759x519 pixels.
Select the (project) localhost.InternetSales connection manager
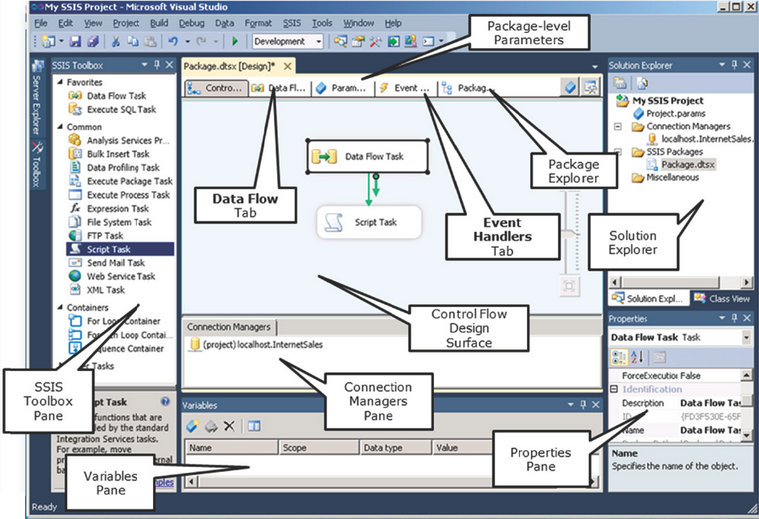click(x=257, y=345)
